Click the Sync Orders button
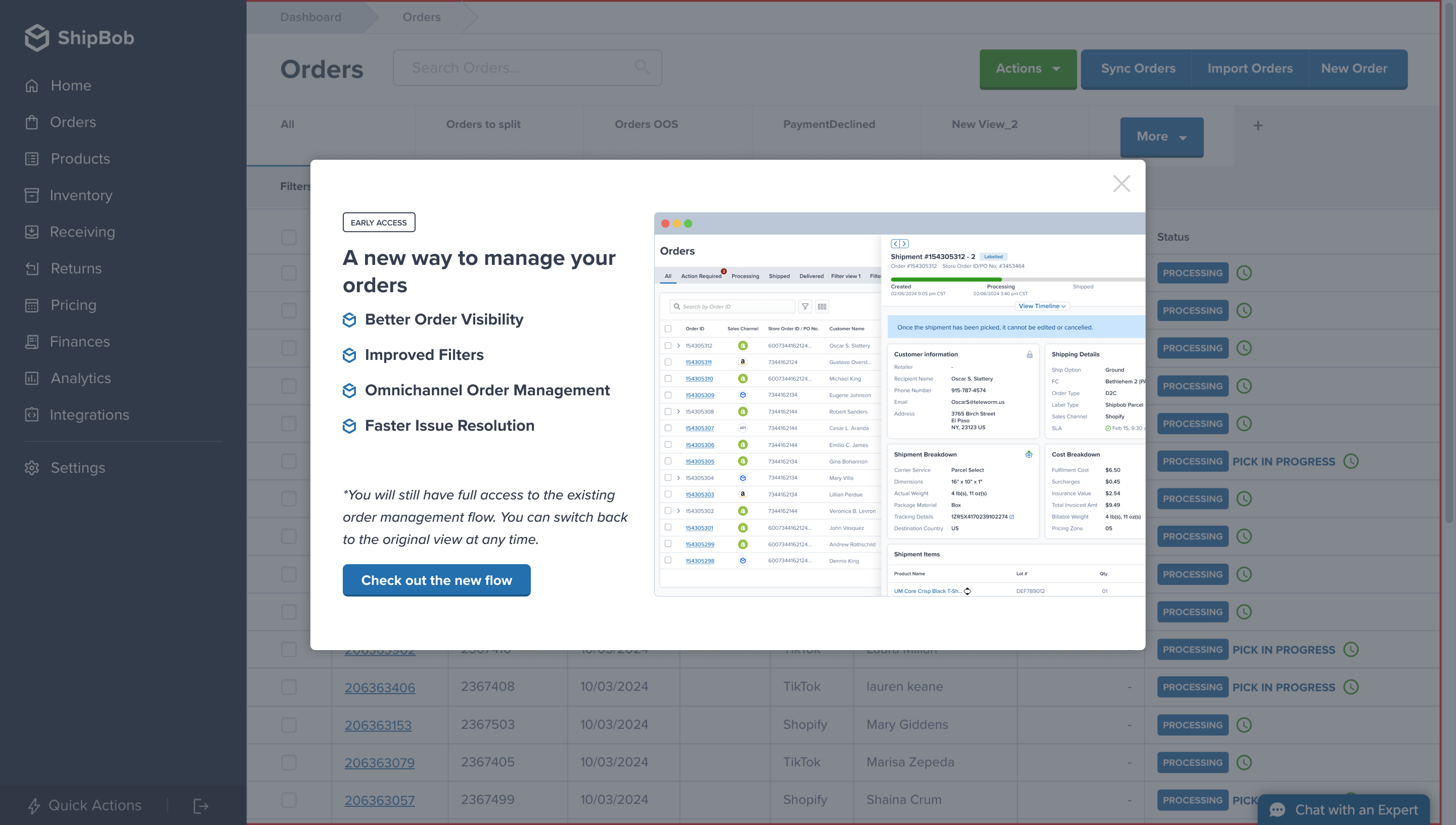 point(1137,69)
